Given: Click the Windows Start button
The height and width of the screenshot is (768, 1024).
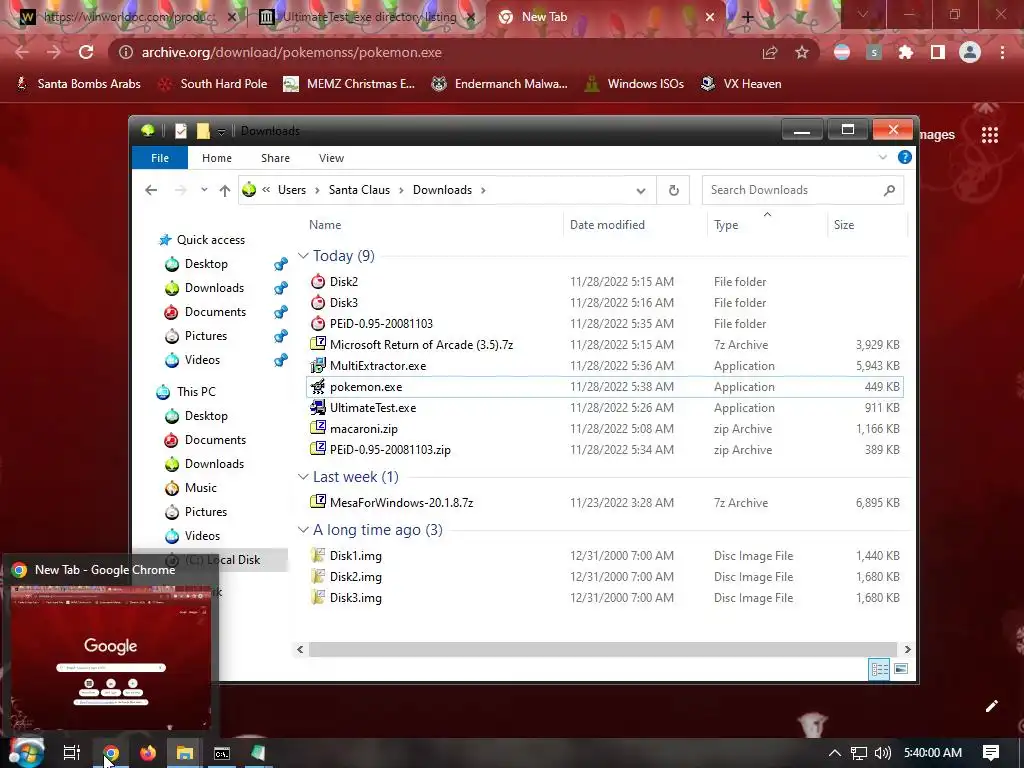Looking at the screenshot, I should 26,753.
